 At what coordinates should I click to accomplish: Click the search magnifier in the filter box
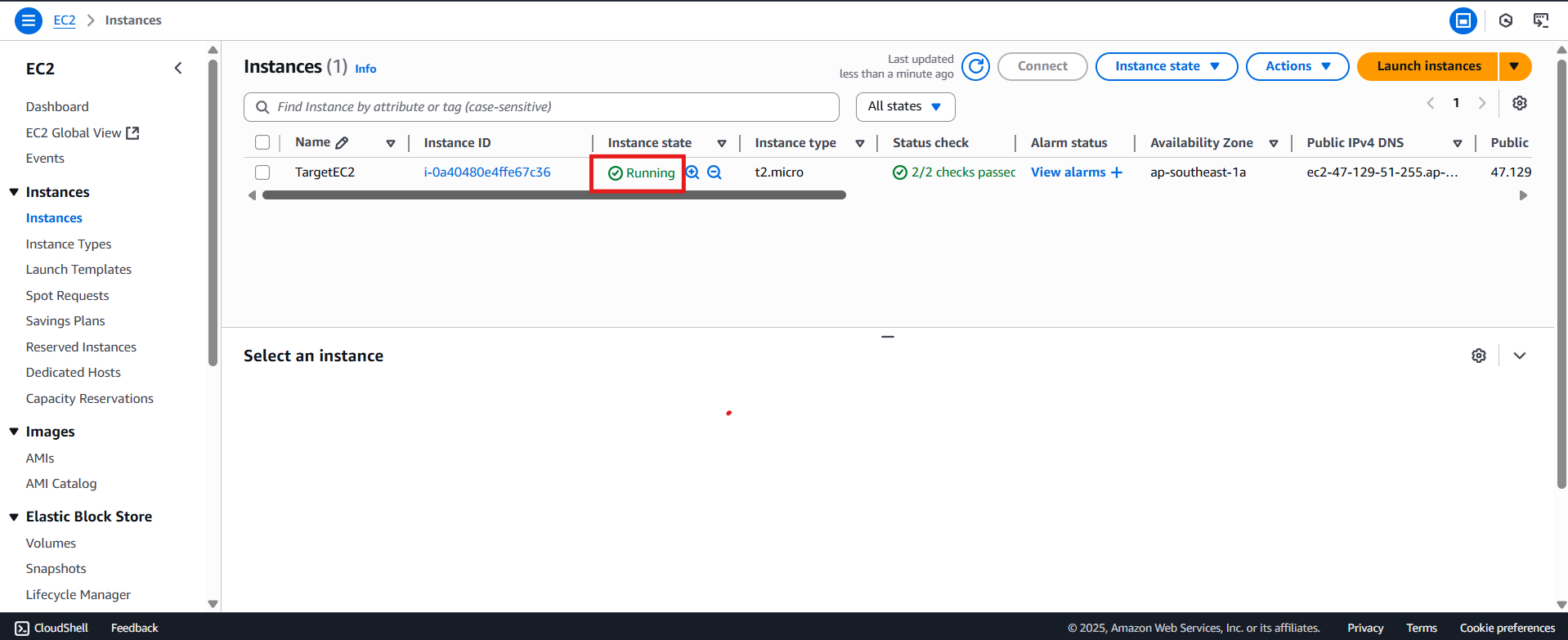262,107
